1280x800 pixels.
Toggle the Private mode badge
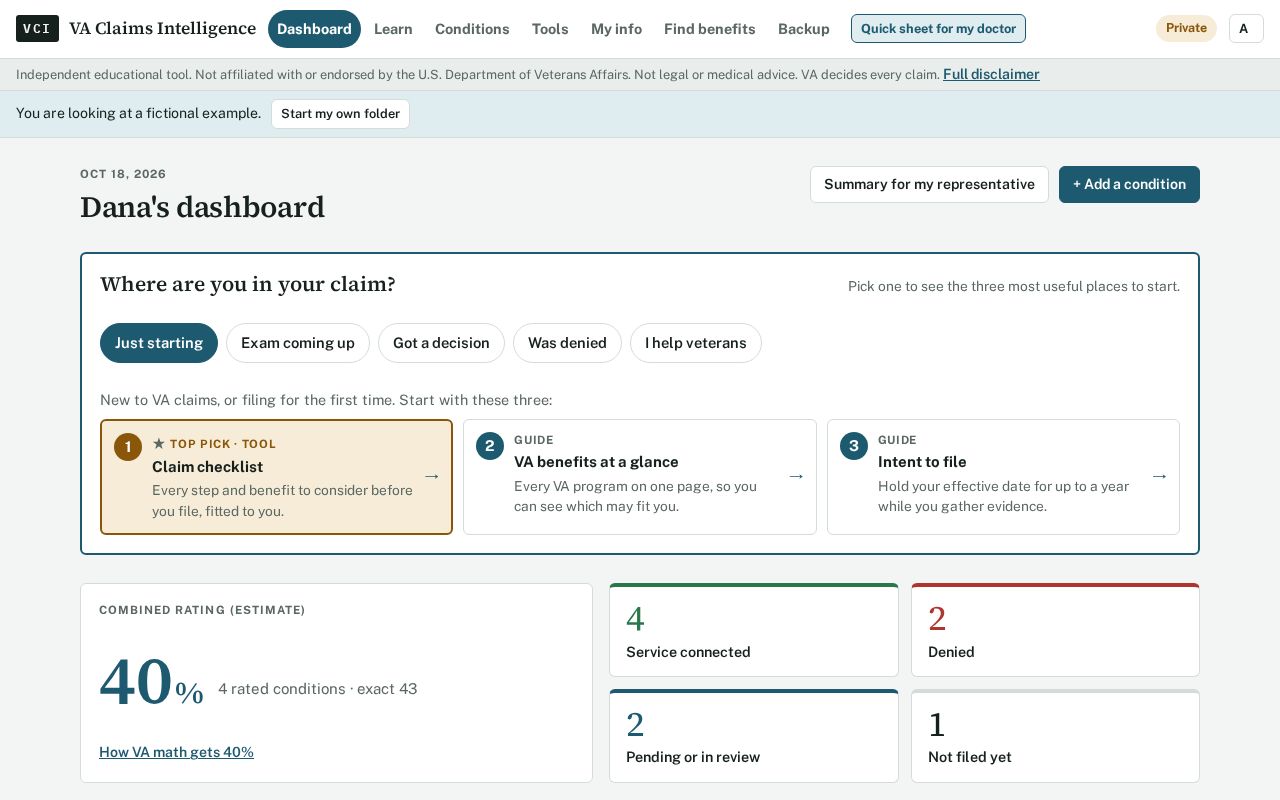[1186, 29]
